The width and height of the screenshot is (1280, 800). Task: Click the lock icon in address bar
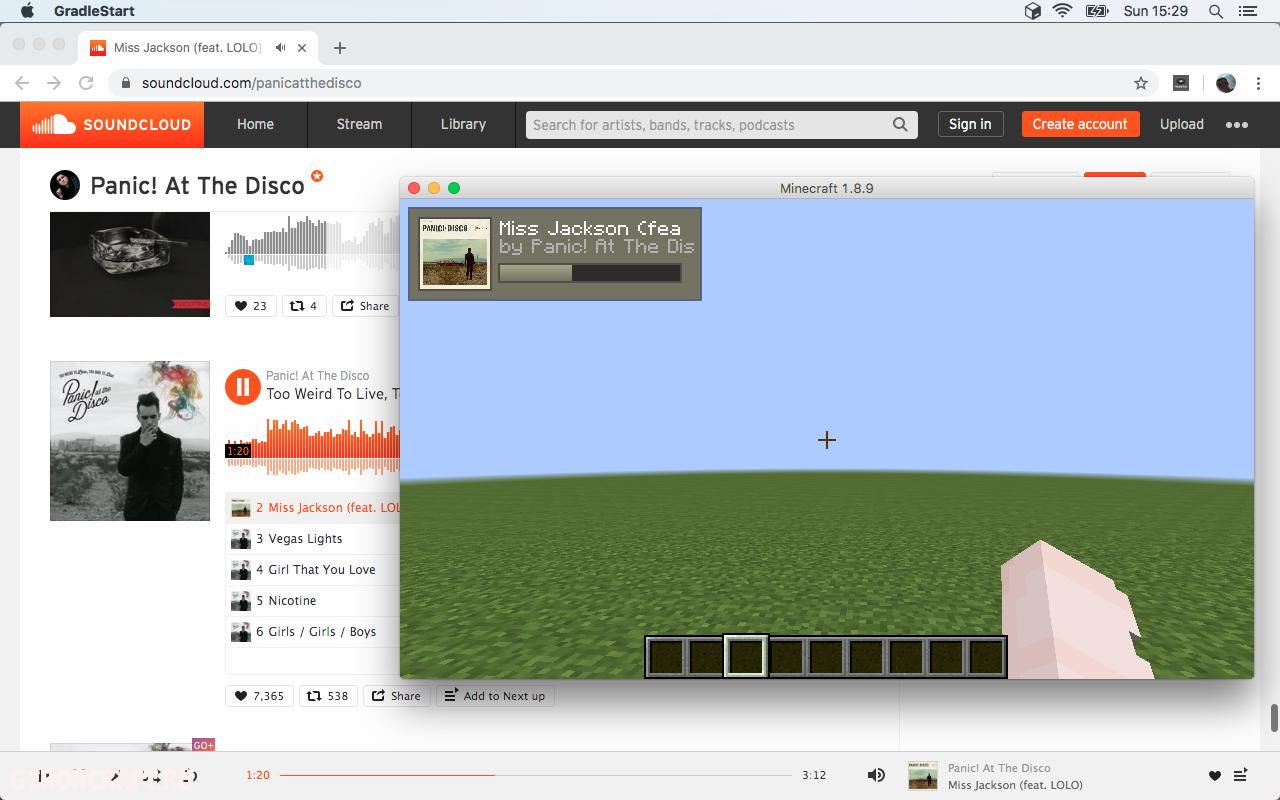(126, 83)
